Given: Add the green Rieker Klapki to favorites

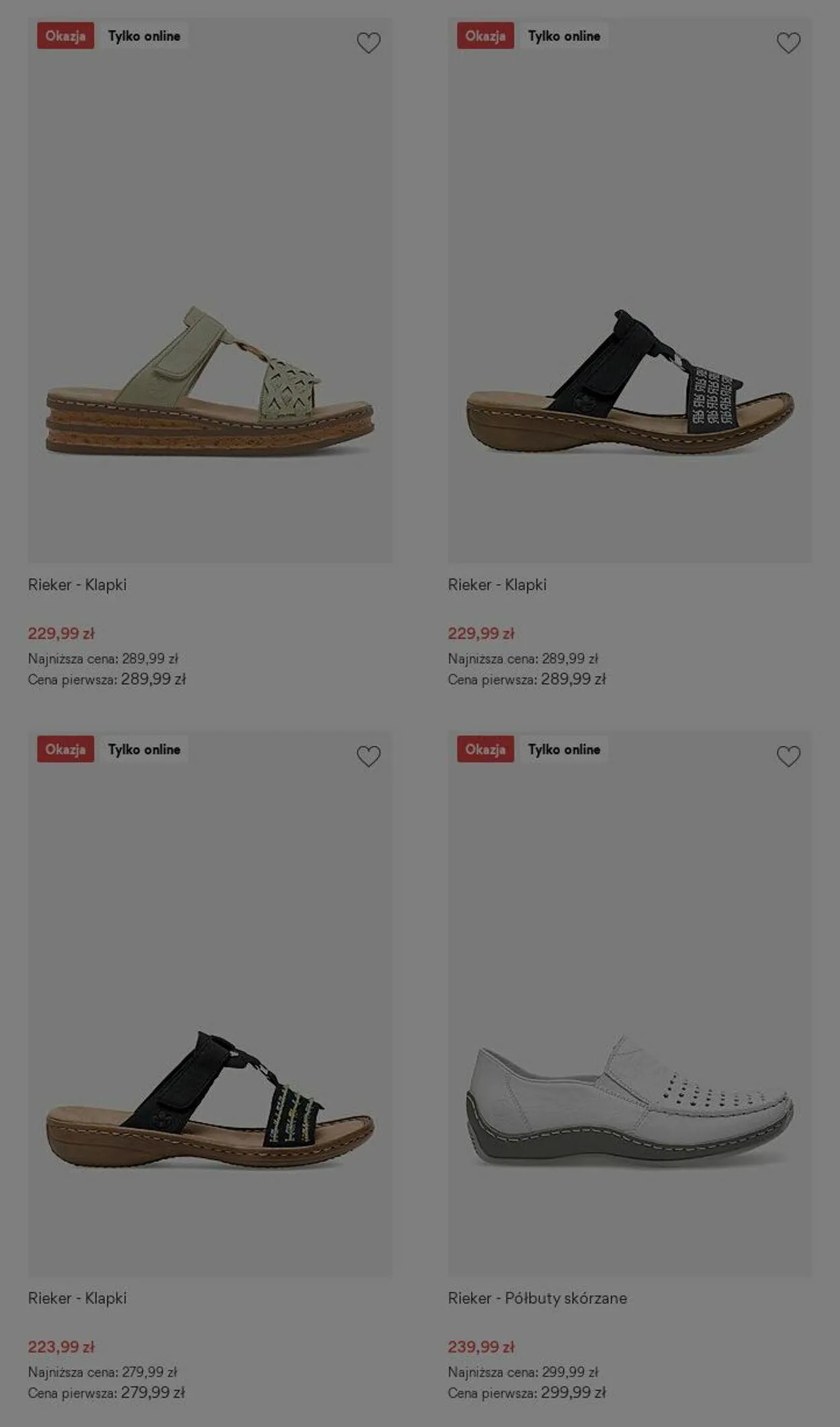Looking at the screenshot, I should (368, 43).
